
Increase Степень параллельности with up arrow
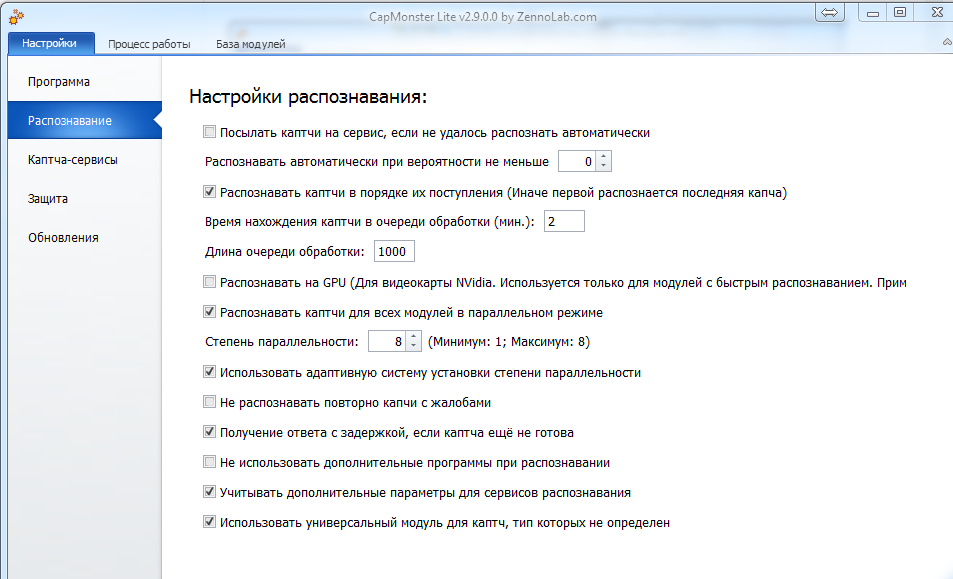413,337
